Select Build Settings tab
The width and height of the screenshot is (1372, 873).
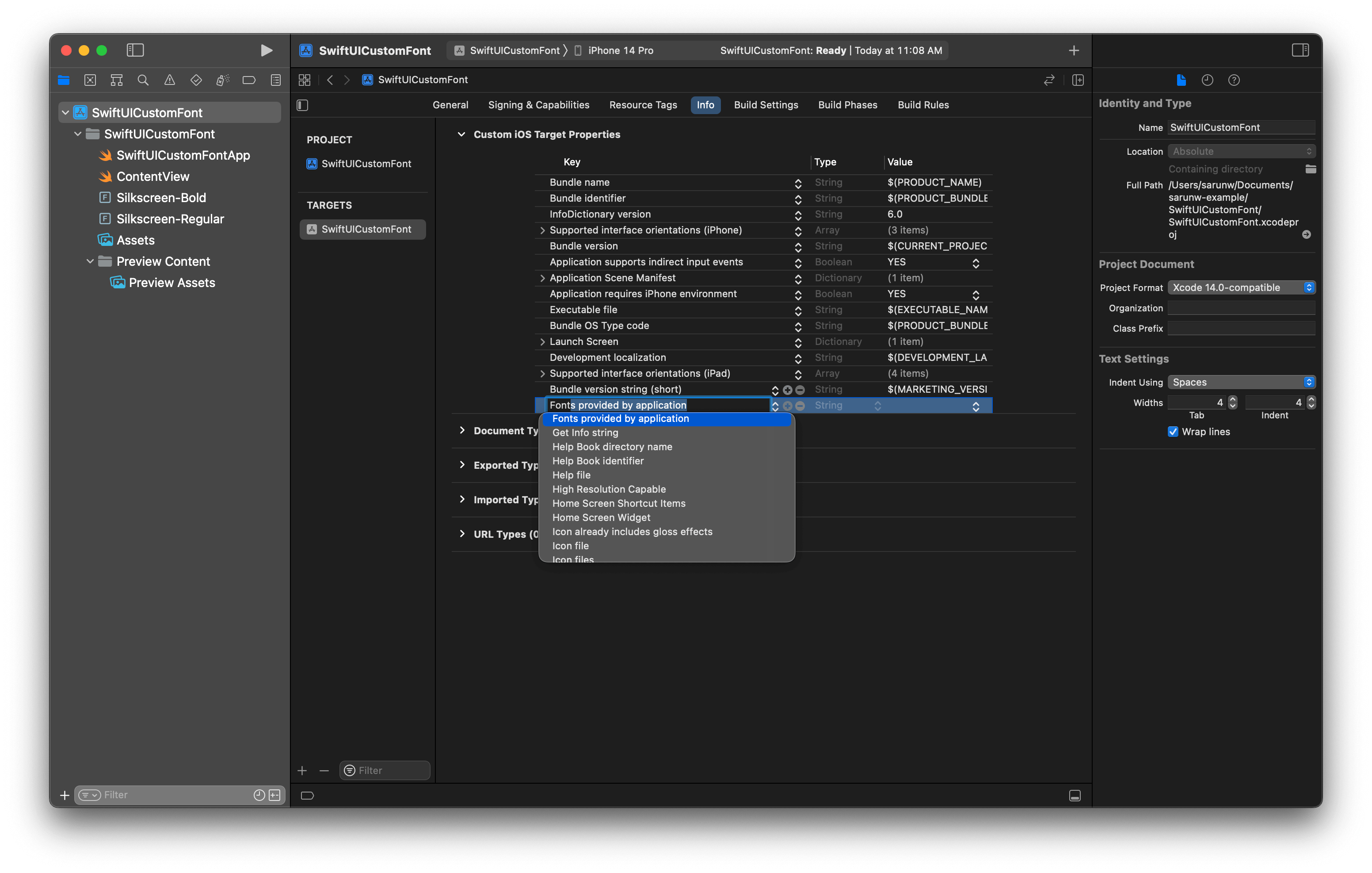click(766, 104)
